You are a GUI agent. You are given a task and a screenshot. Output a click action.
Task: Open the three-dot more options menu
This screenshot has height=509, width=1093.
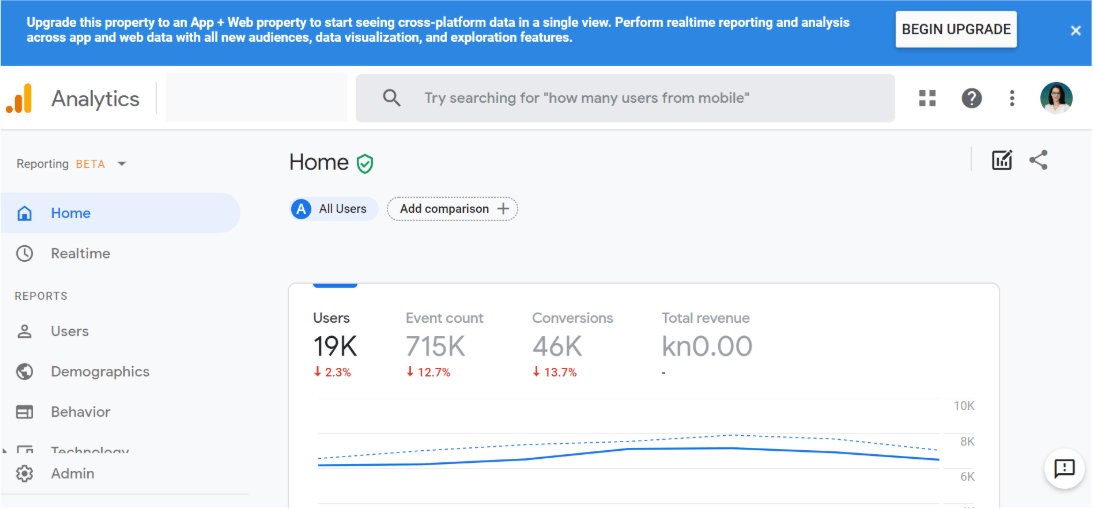1012,98
